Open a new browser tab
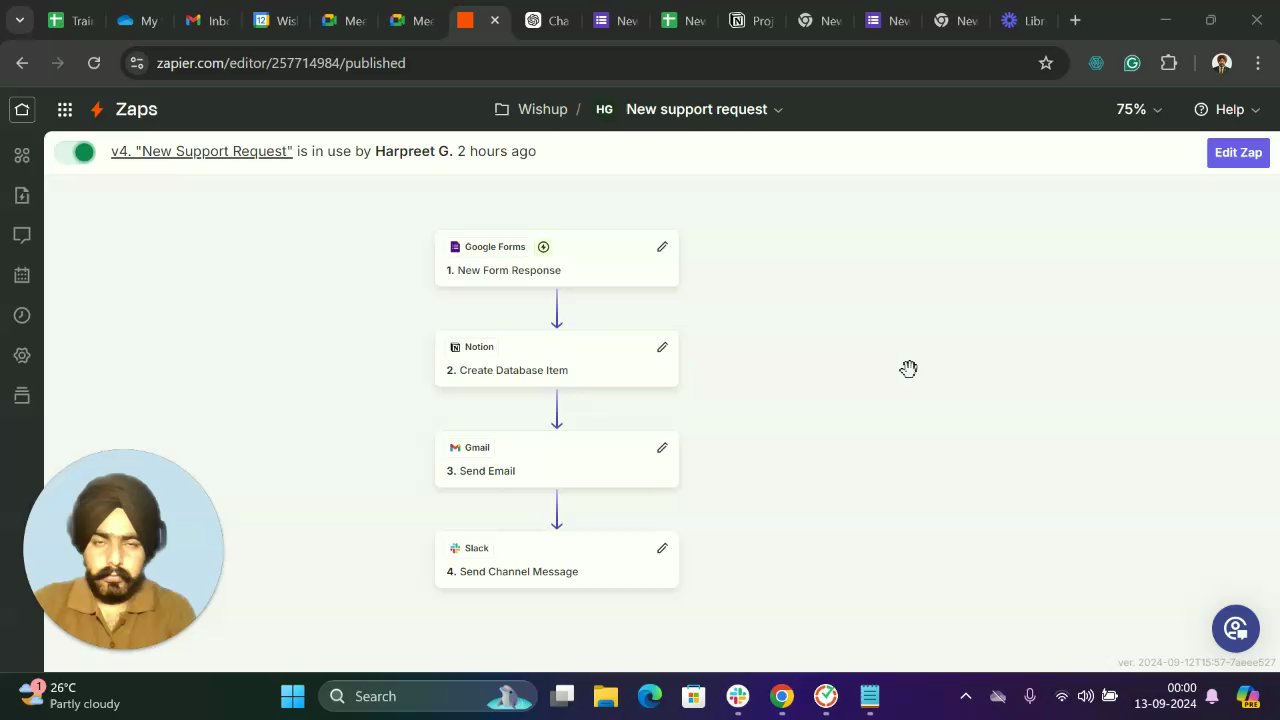The height and width of the screenshot is (720, 1280). click(1075, 20)
